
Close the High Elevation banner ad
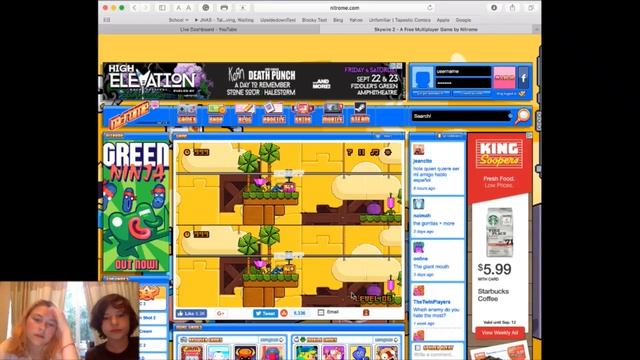[398, 66]
